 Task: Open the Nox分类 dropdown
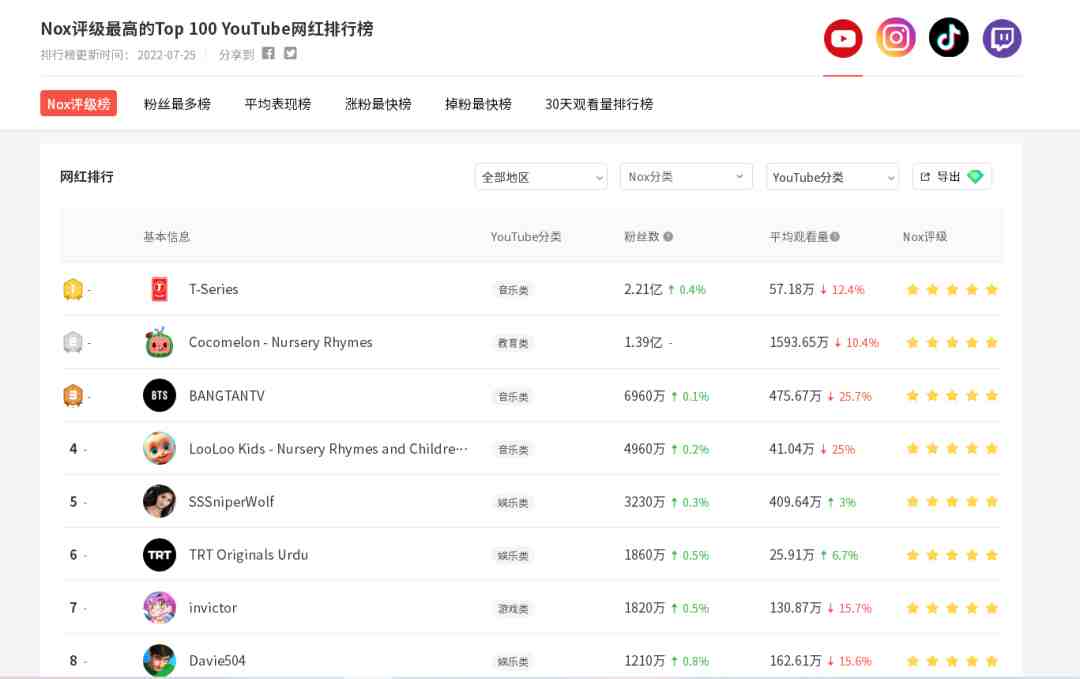(x=686, y=177)
